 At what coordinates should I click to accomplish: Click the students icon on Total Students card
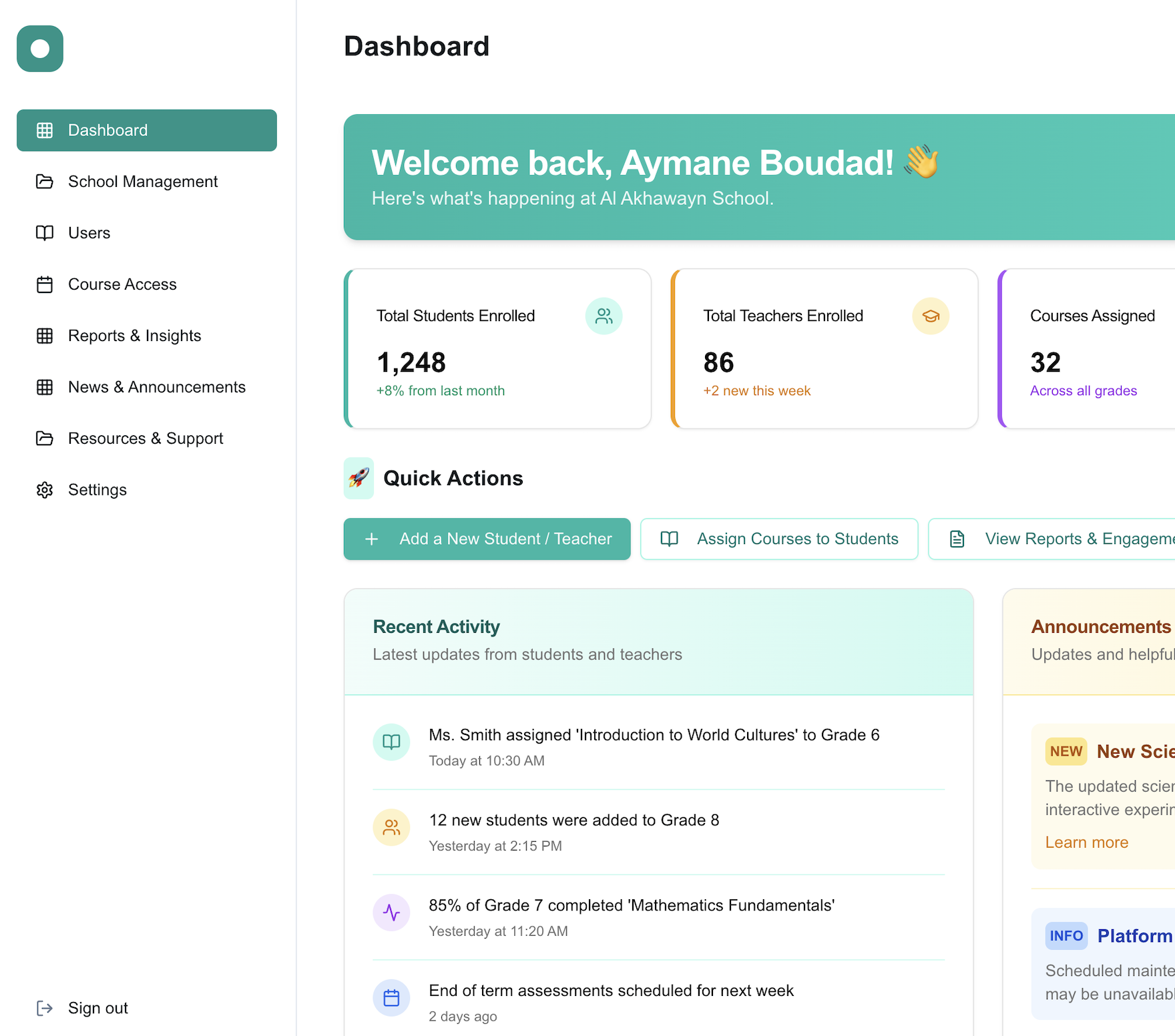(604, 316)
